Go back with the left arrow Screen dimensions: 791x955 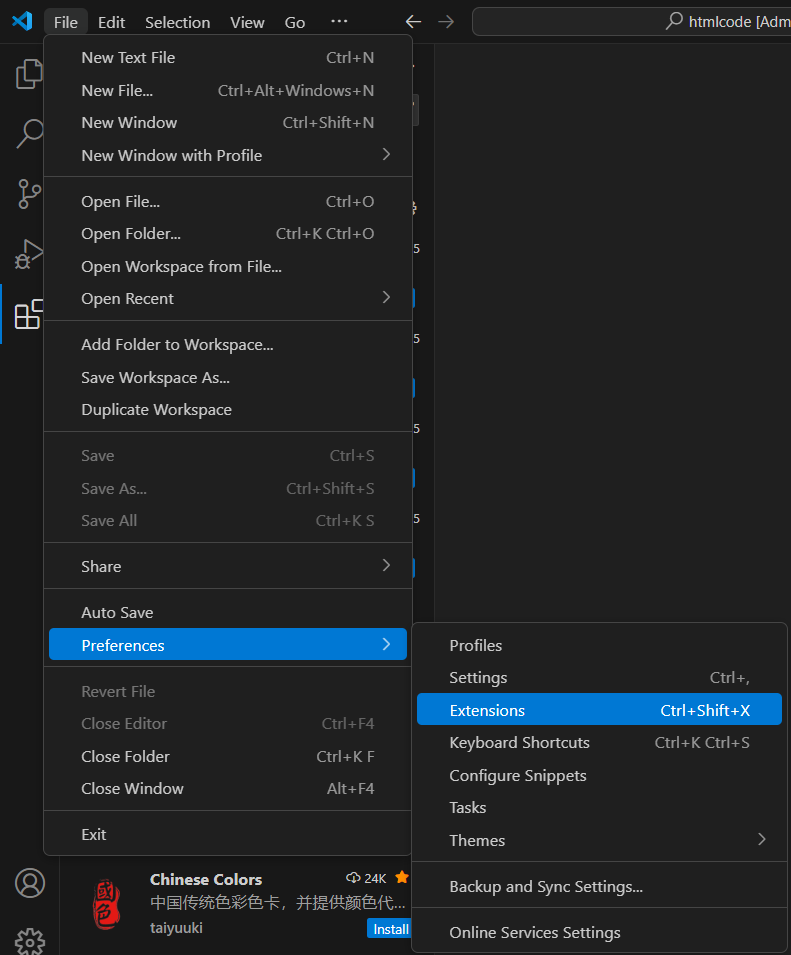[x=413, y=21]
